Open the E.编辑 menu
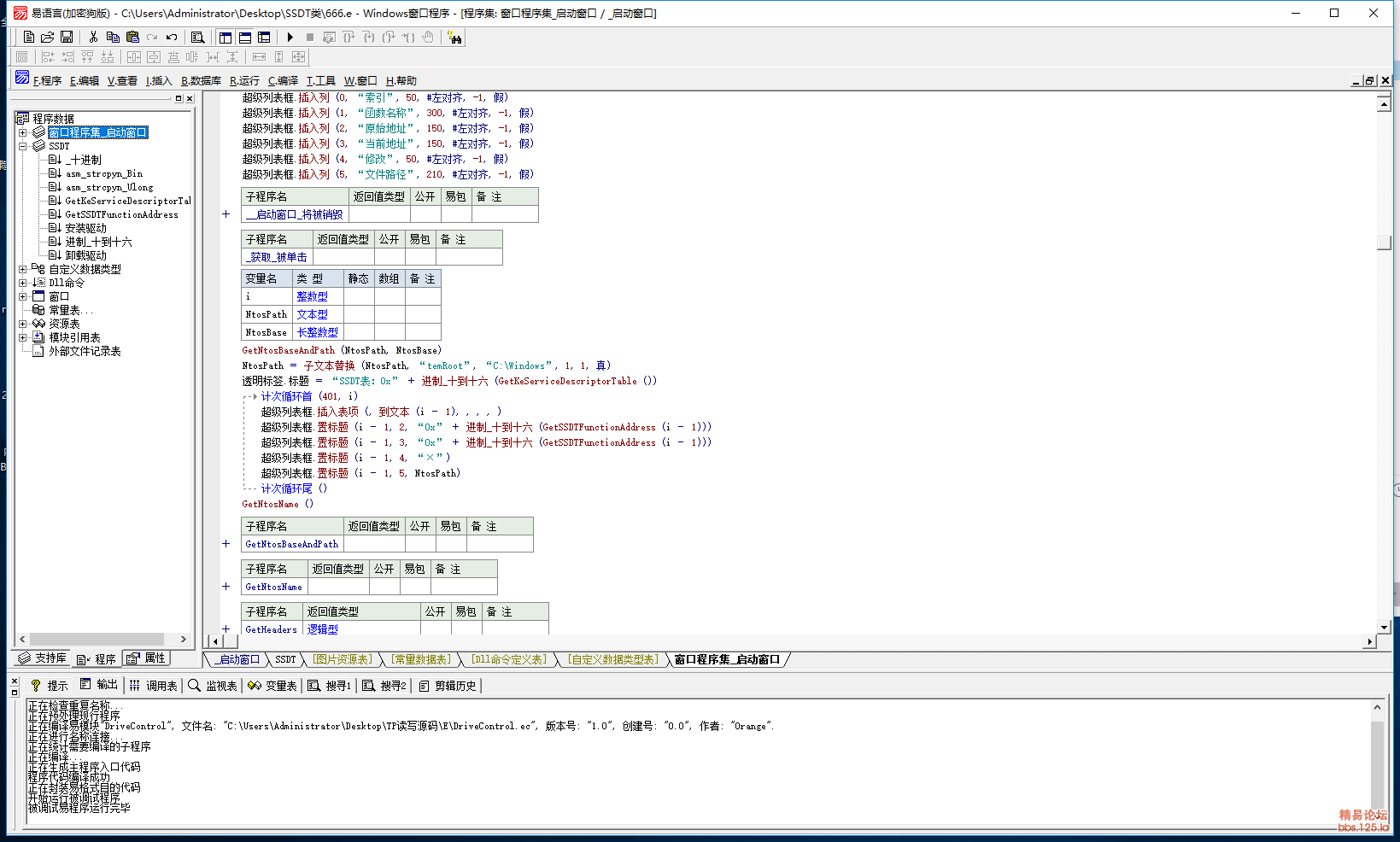Viewport: 1400px width, 842px height. (85, 81)
